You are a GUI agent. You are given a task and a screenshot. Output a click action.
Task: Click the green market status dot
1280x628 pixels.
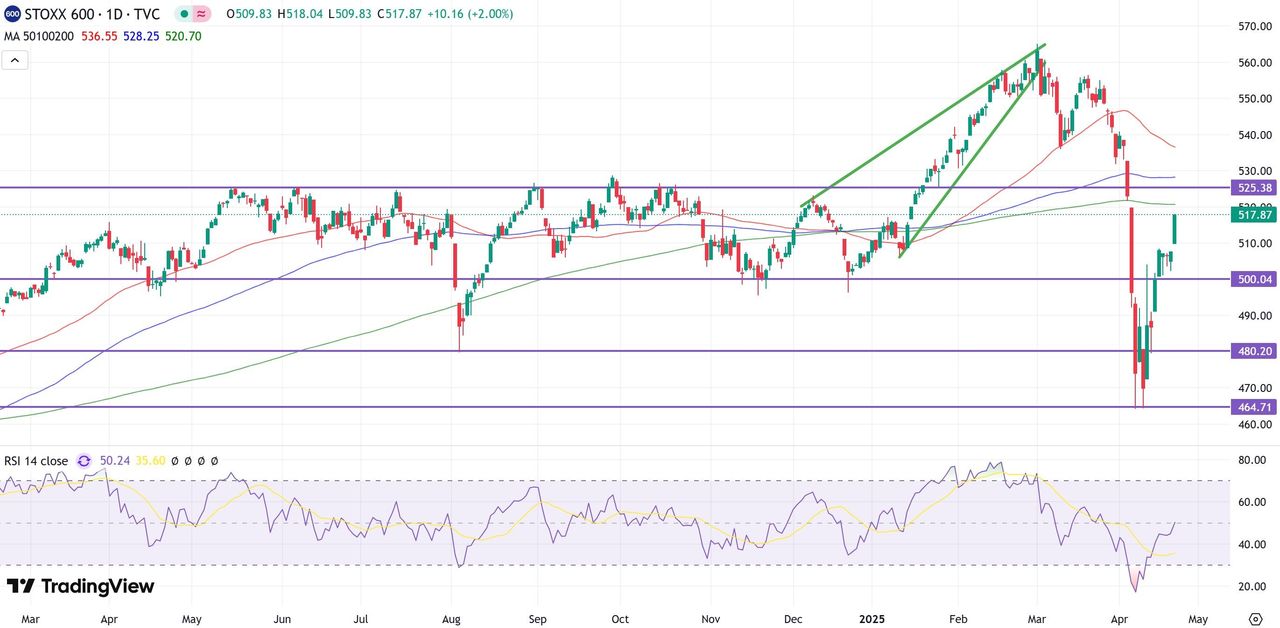point(184,14)
